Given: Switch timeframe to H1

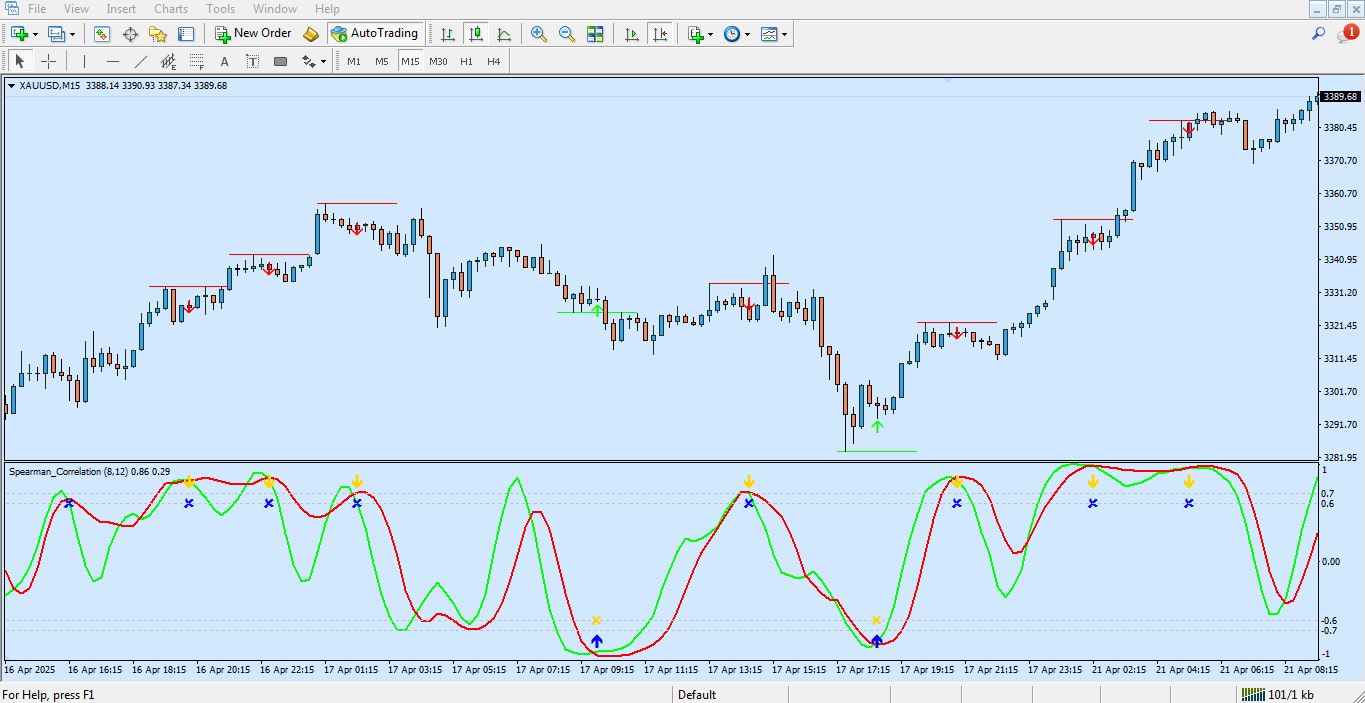Looking at the screenshot, I should (x=465, y=61).
